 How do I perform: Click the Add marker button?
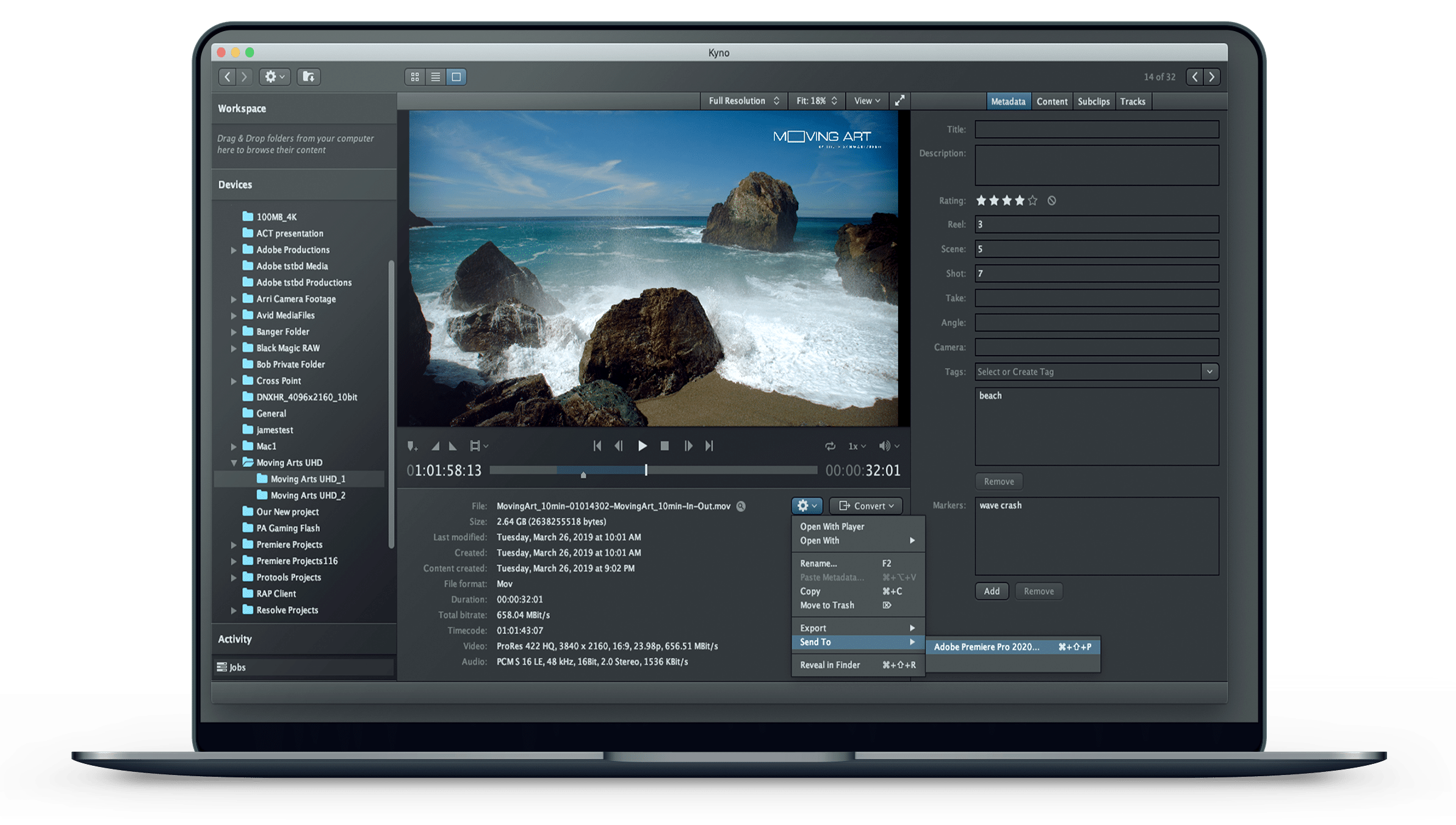(x=992, y=591)
